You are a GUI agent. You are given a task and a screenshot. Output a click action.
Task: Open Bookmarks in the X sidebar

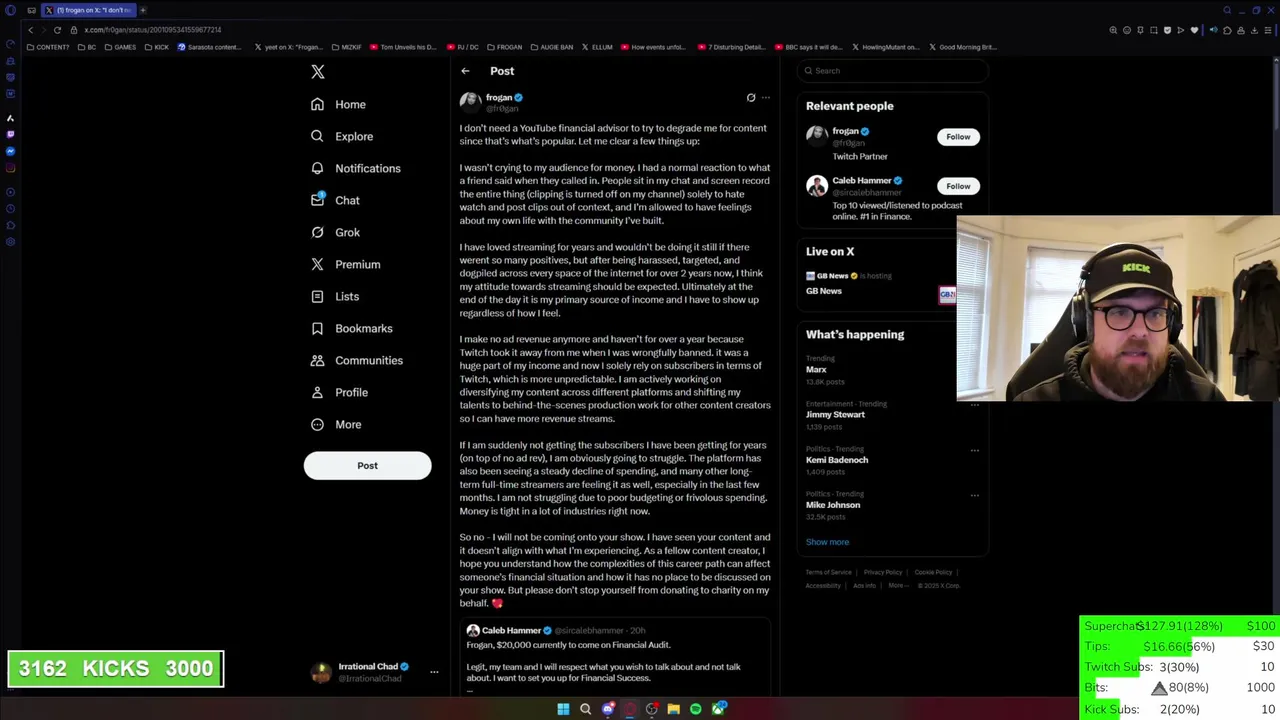point(352,328)
